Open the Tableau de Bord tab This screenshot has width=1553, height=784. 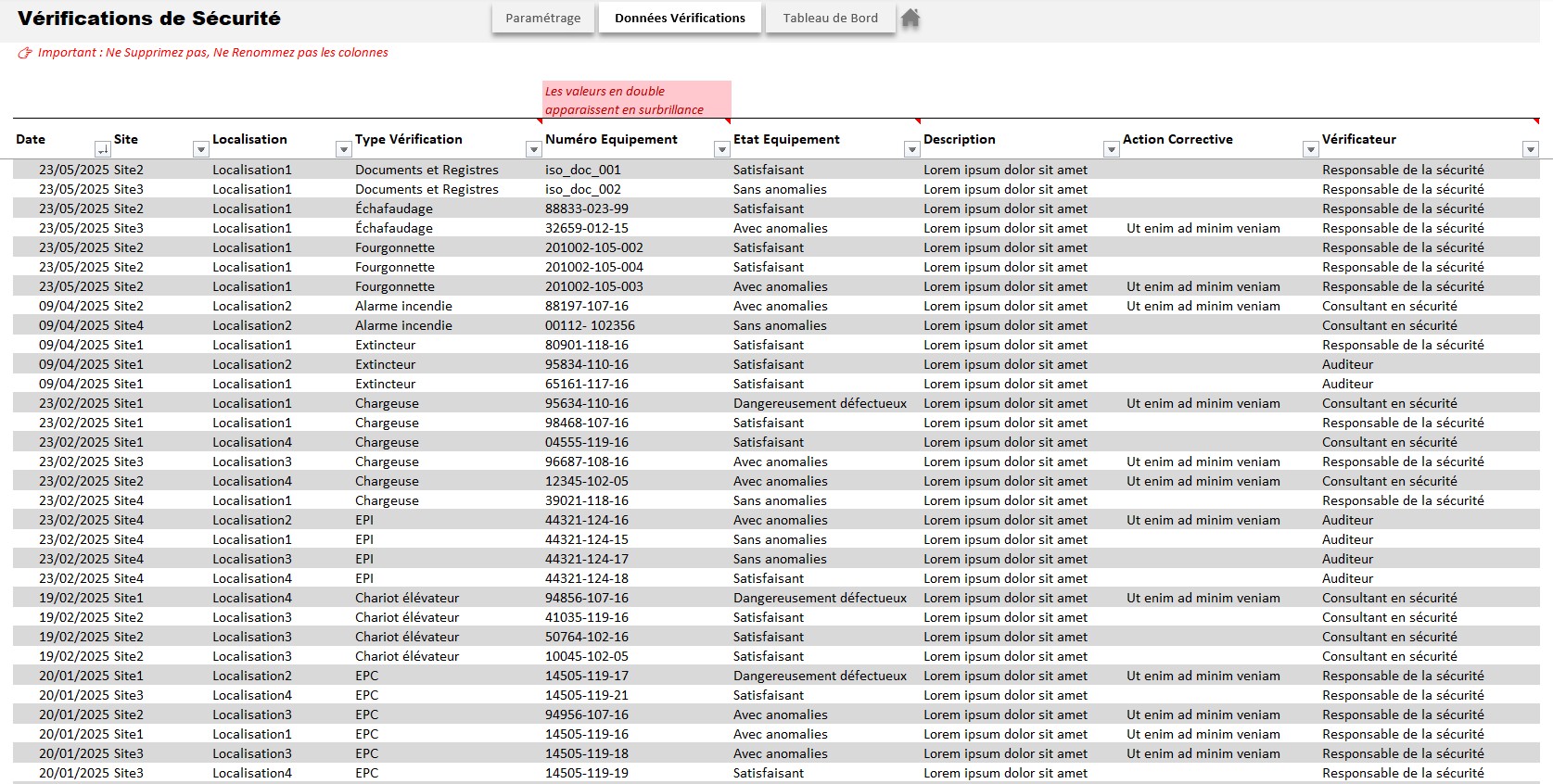click(830, 19)
